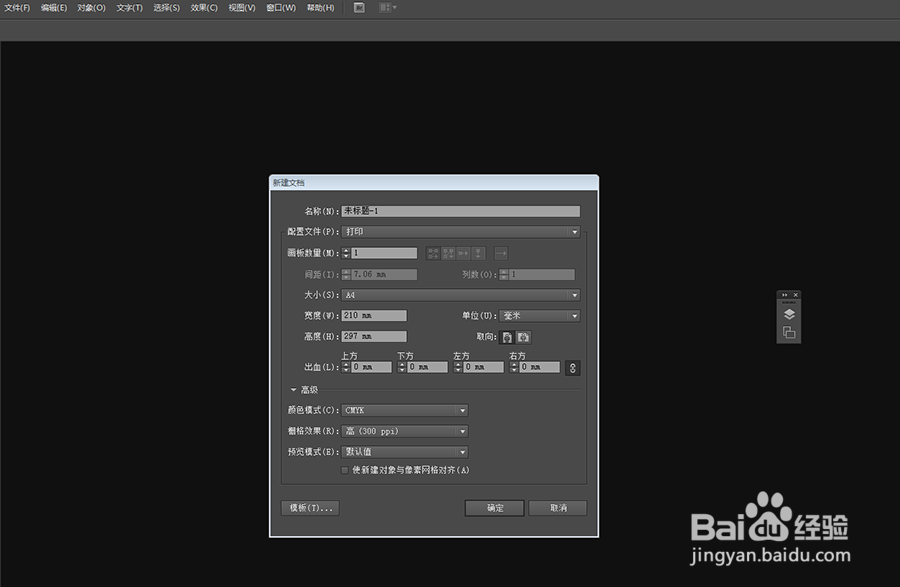Toggle the bleed values link chain
Viewport: 900px width, 587px height.
572,367
